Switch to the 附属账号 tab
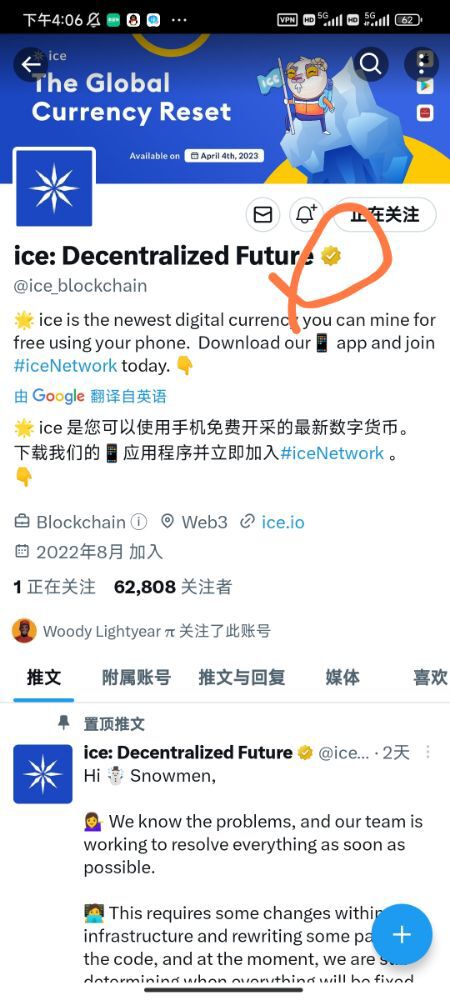450x1000 pixels. click(x=136, y=677)
